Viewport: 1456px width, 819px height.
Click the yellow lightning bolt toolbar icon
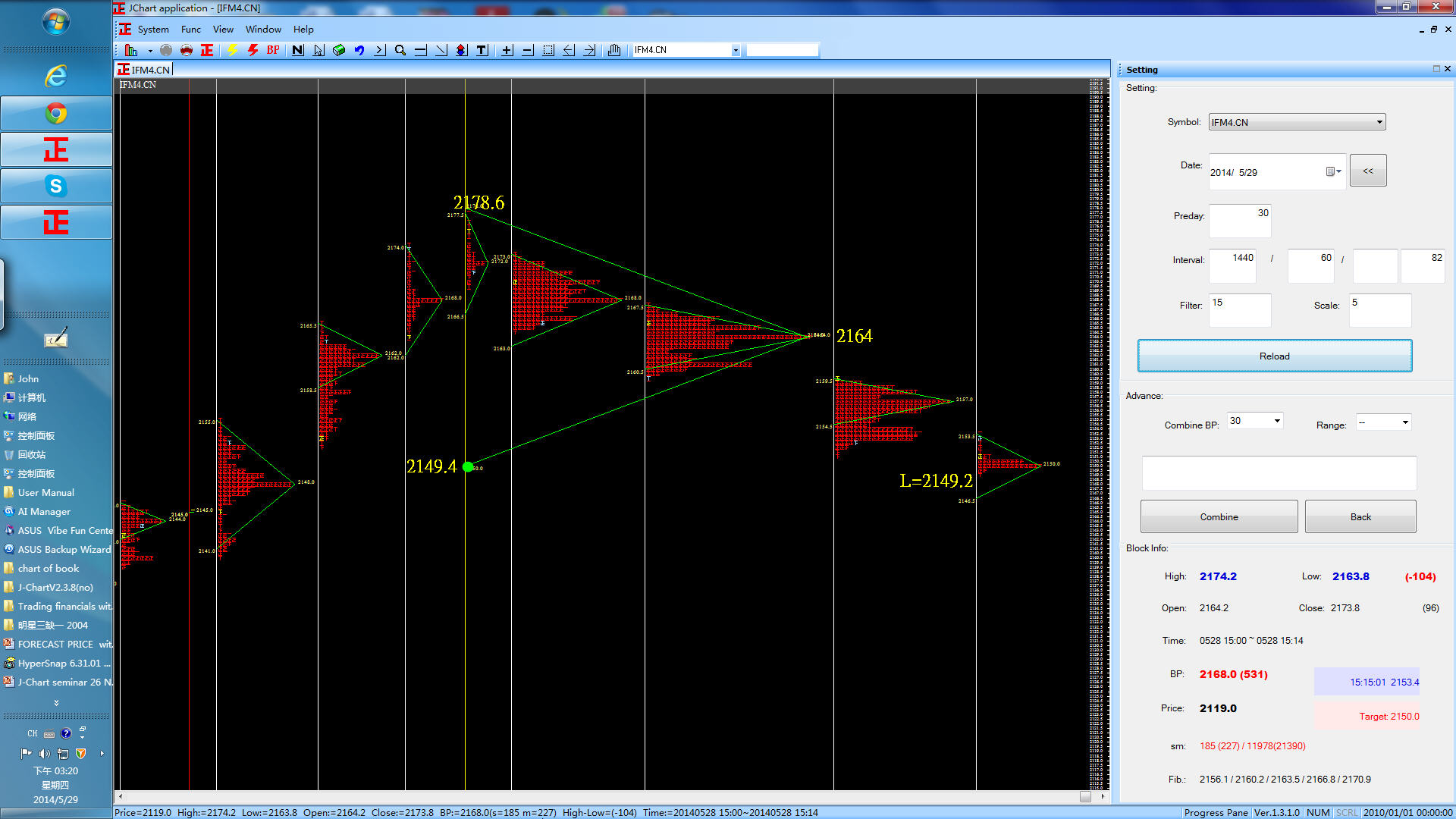(232, 50)
